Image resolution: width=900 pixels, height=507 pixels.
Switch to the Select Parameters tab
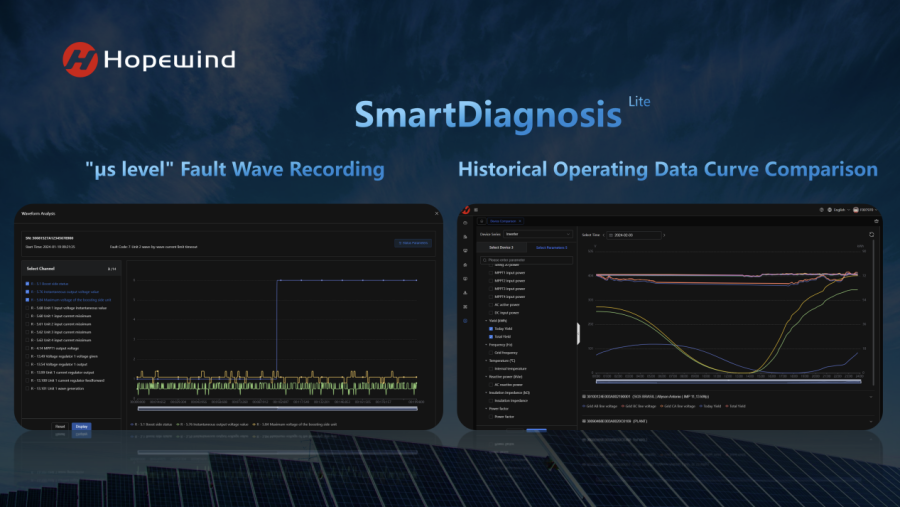coord(550,247)
